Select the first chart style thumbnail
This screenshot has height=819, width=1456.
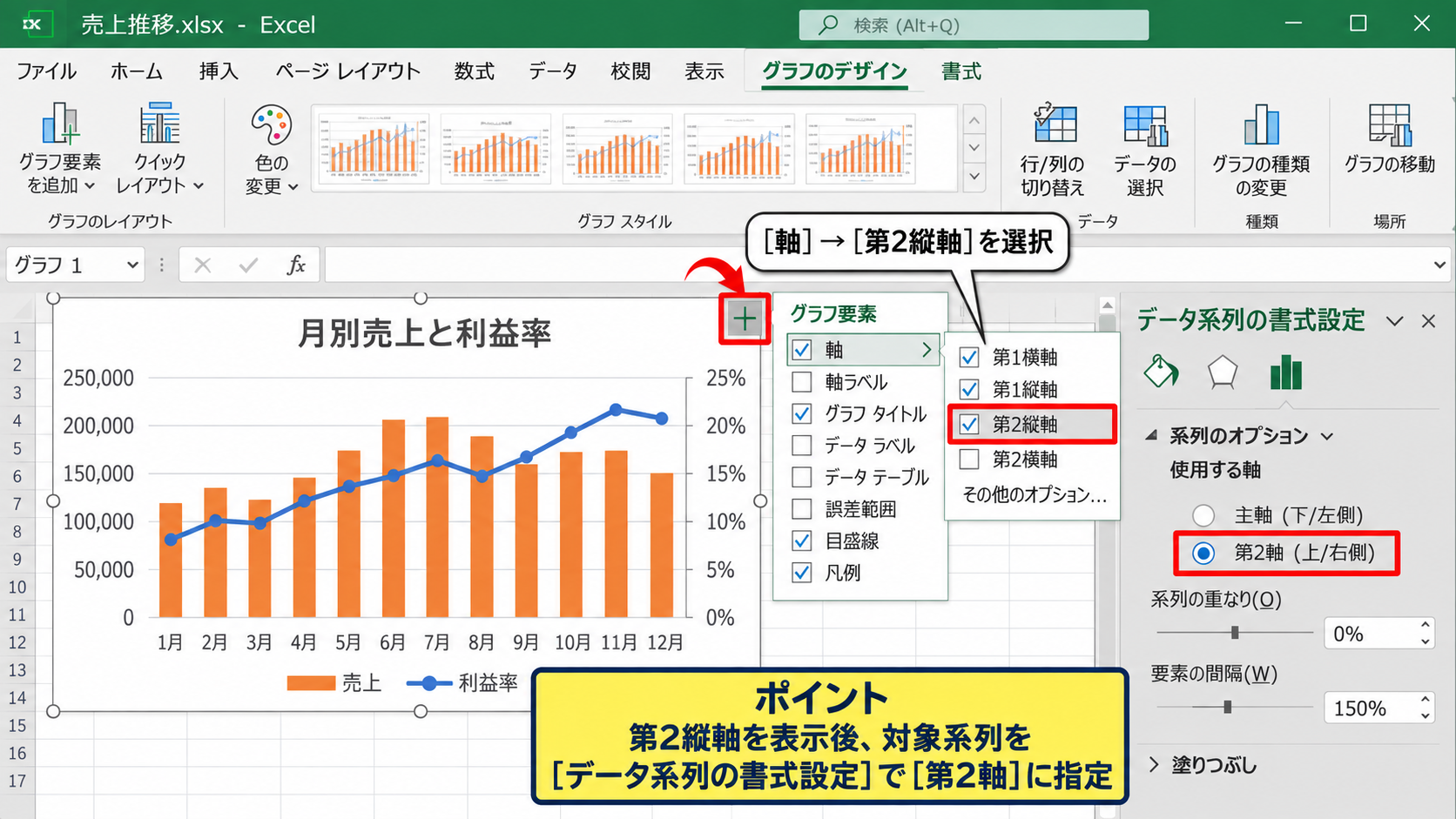click(374, 147)
